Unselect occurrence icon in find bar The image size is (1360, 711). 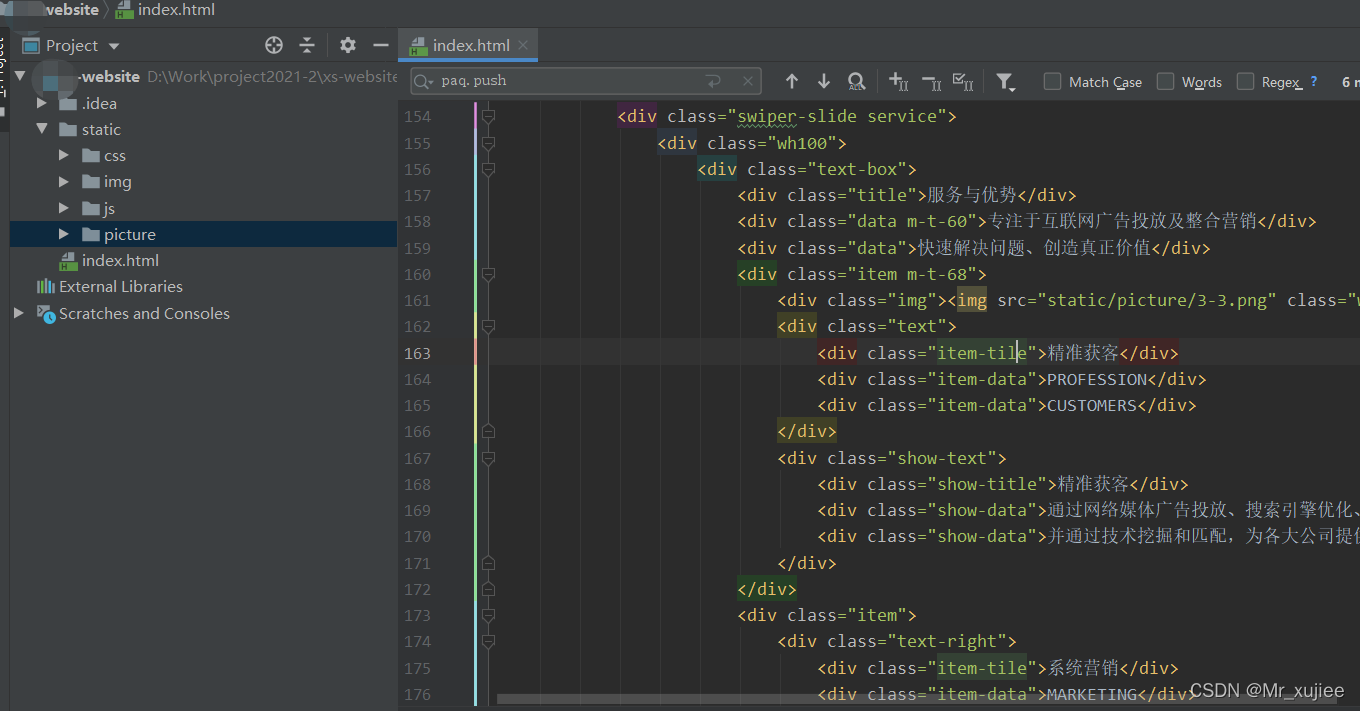click(x=931, y=82)
